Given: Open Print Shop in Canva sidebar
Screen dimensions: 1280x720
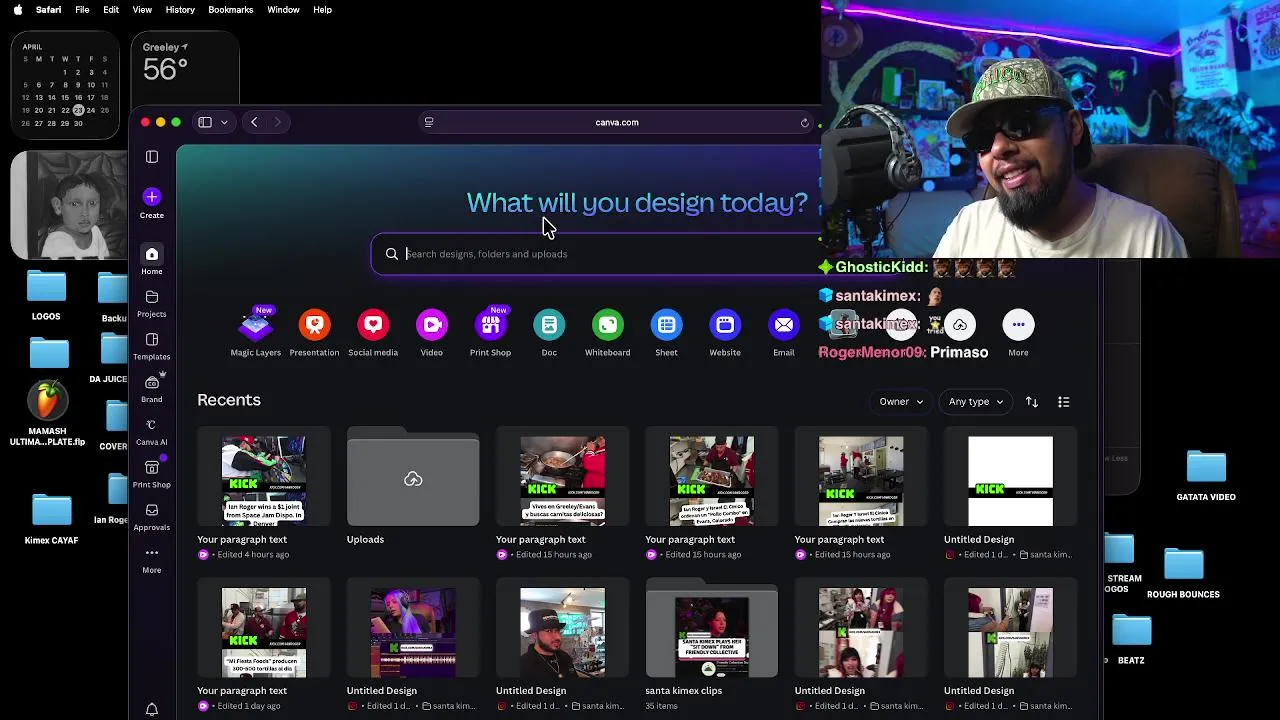Looking at the screenshot, I should click(x=152, y=474).
